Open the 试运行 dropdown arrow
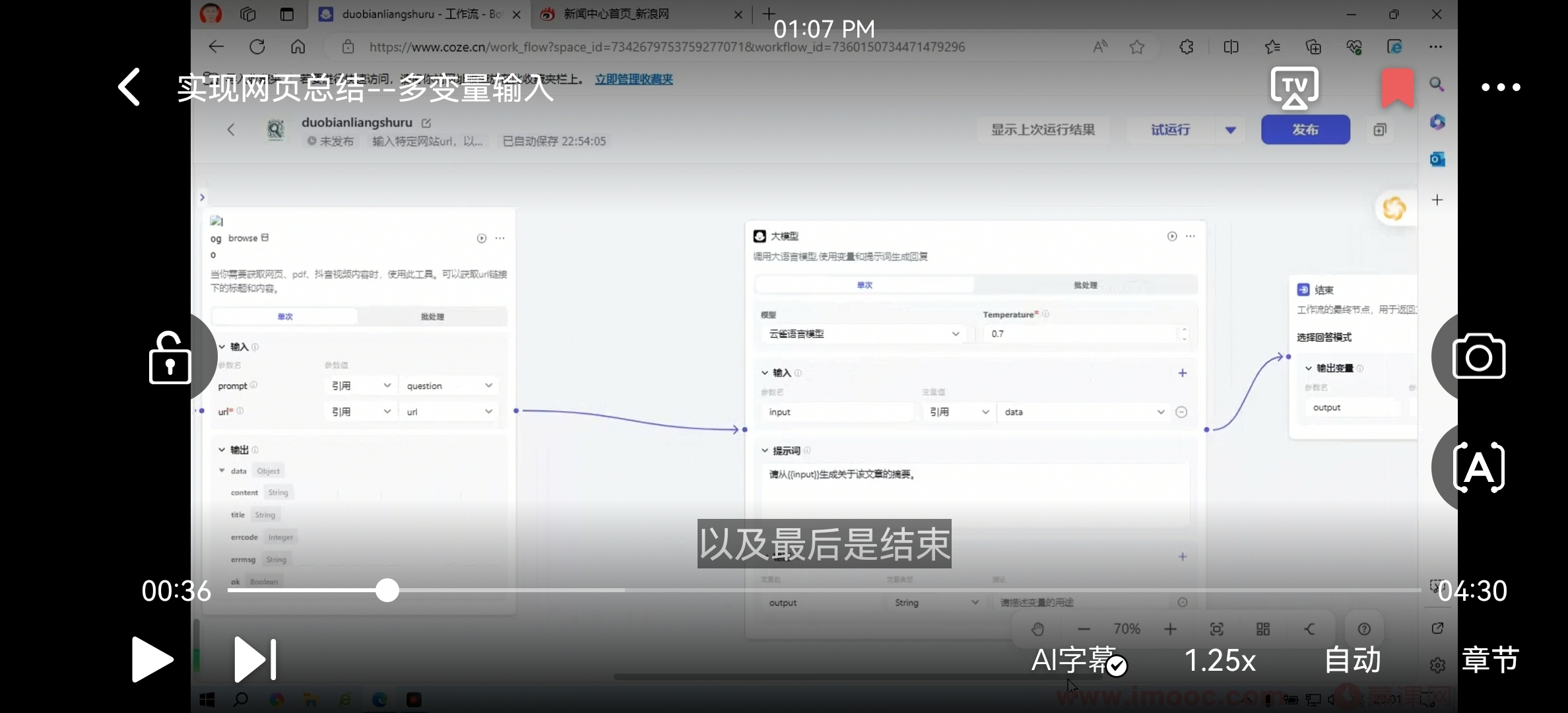The height and width of the screenshot is (713, 1568). (1230, 130)
